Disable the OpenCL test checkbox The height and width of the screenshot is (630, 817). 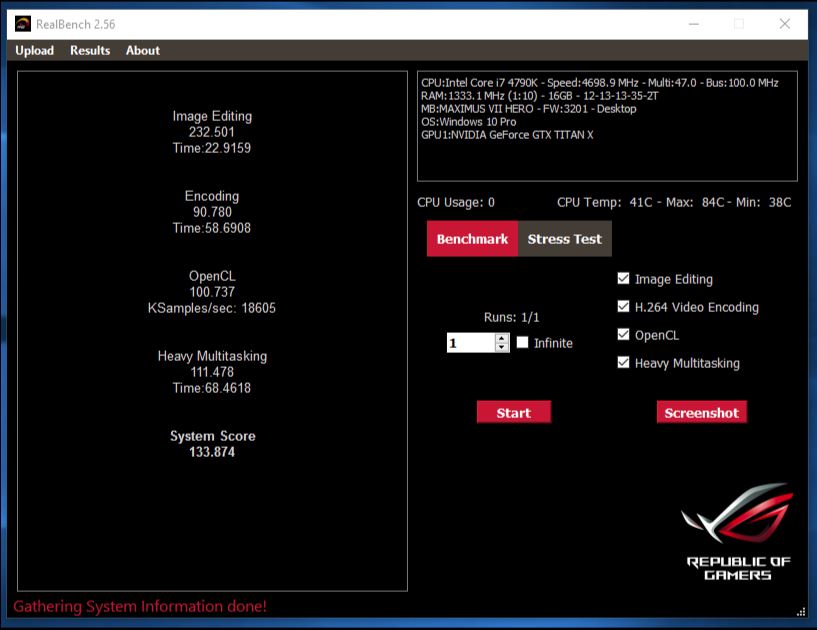click(623, 335)
